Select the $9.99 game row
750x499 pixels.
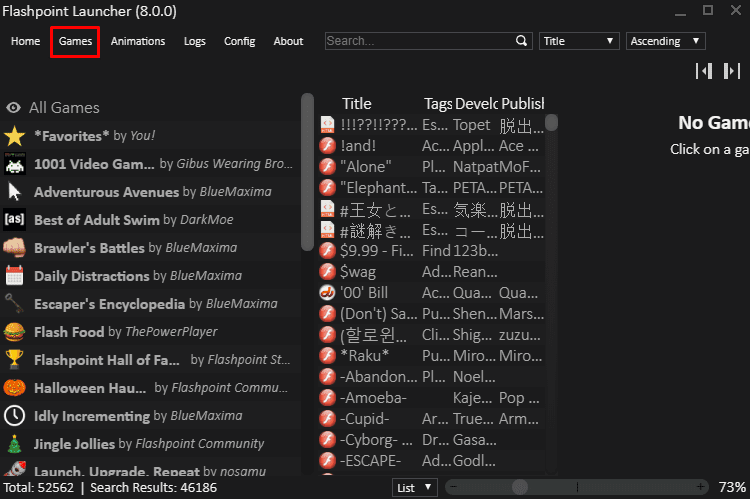[431, 250]
